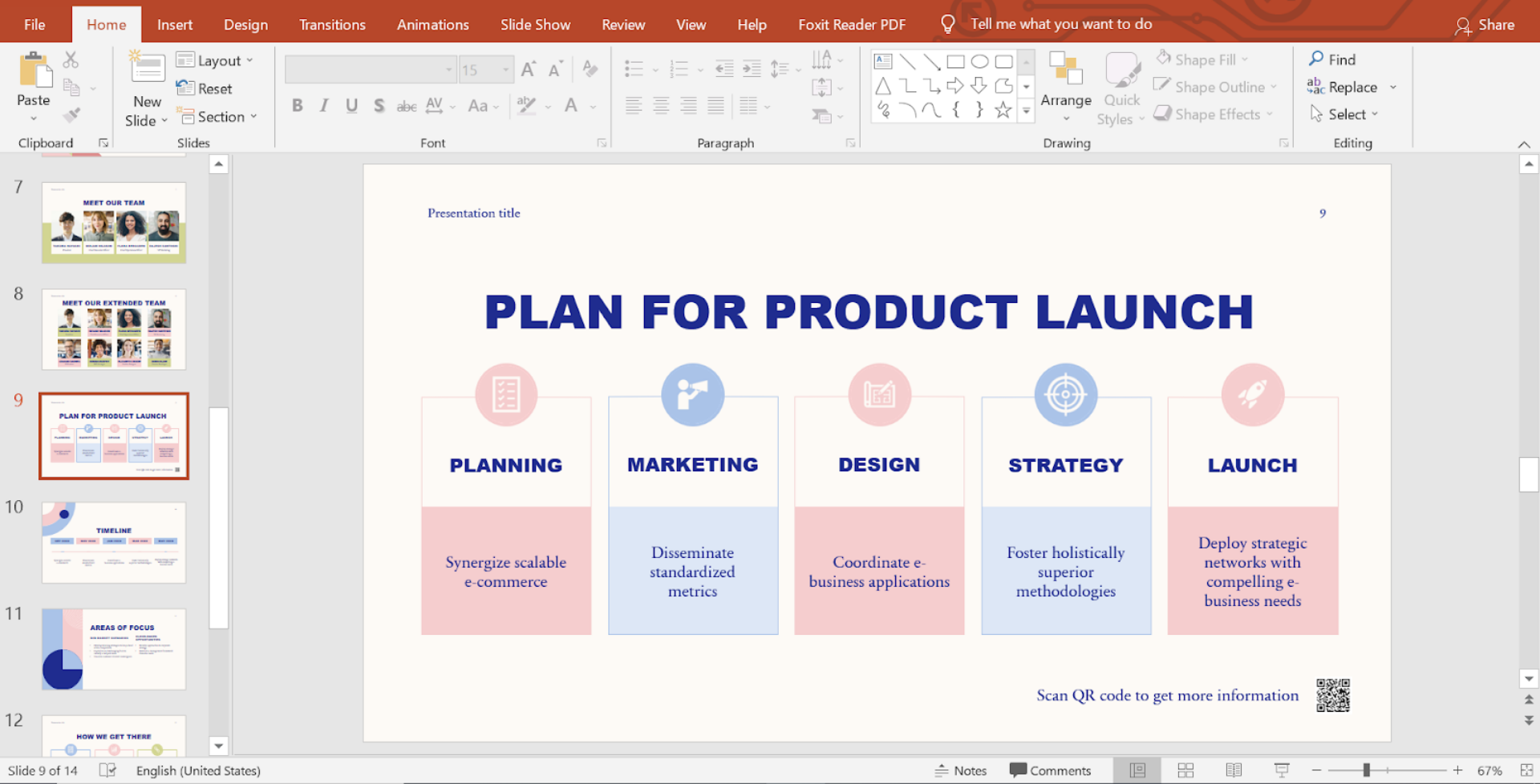Viewport: 1540px width, 784px height.
Task: Open the Select dropdown
Action: coord(1344,114)
